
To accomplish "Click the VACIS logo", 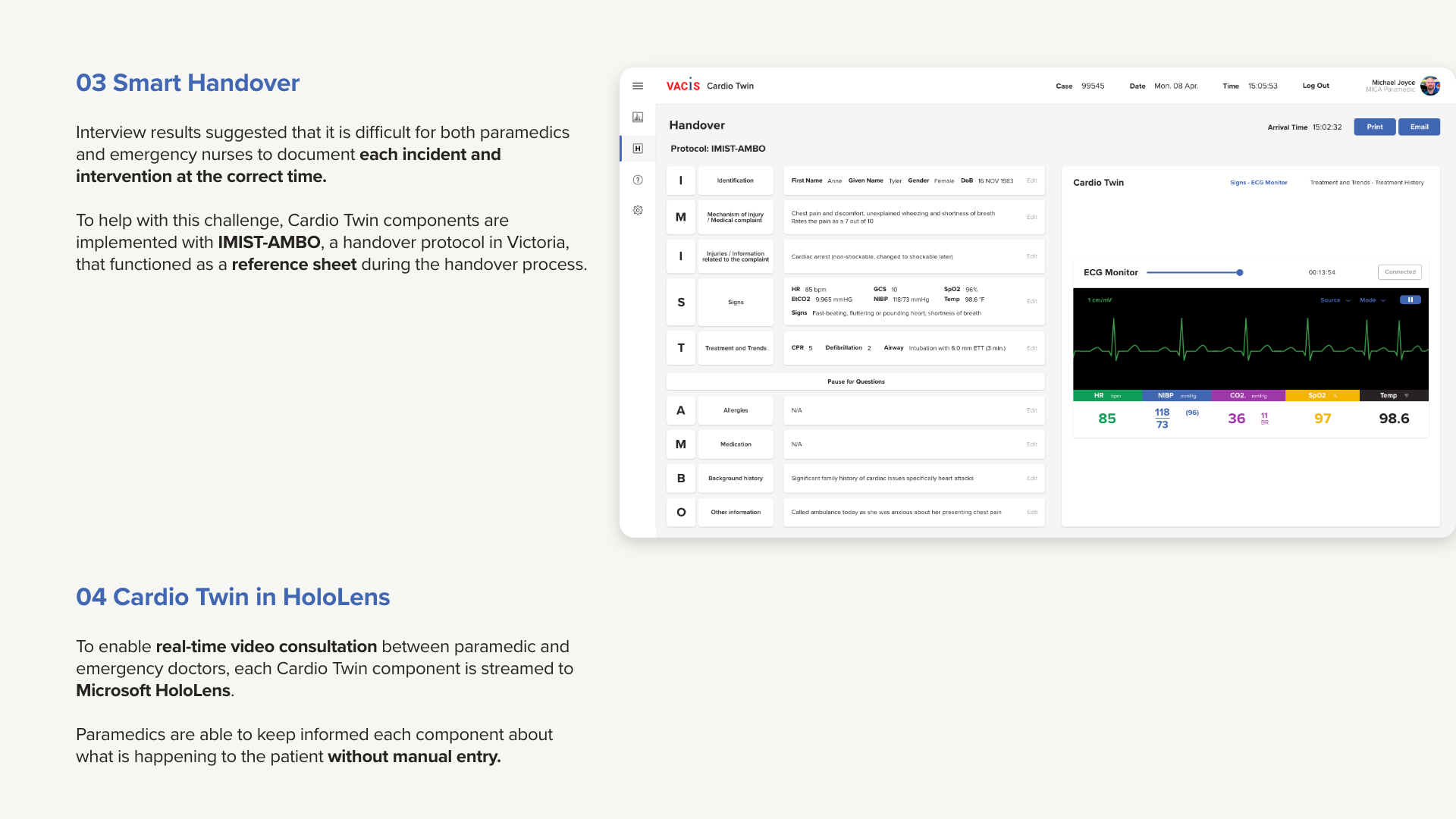I will 682,86.
